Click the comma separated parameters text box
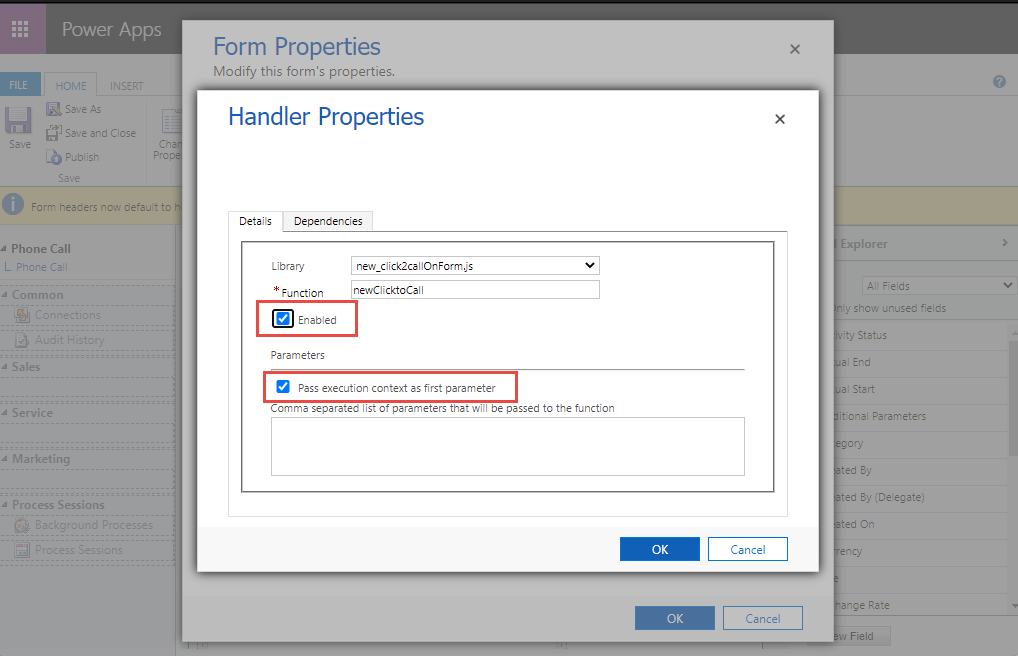 507,446
